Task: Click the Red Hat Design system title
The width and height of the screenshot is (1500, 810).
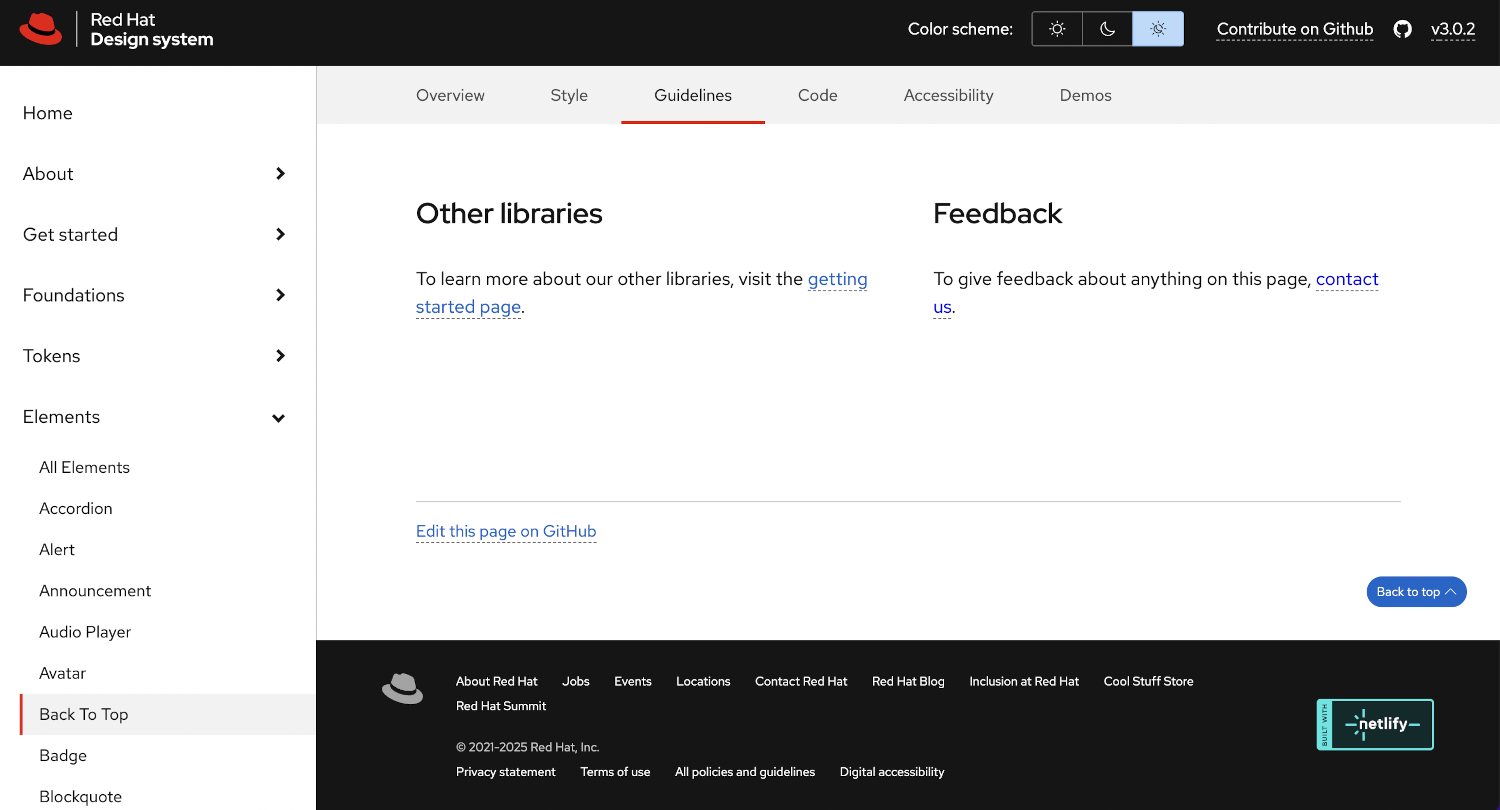Action: point(152,30)
